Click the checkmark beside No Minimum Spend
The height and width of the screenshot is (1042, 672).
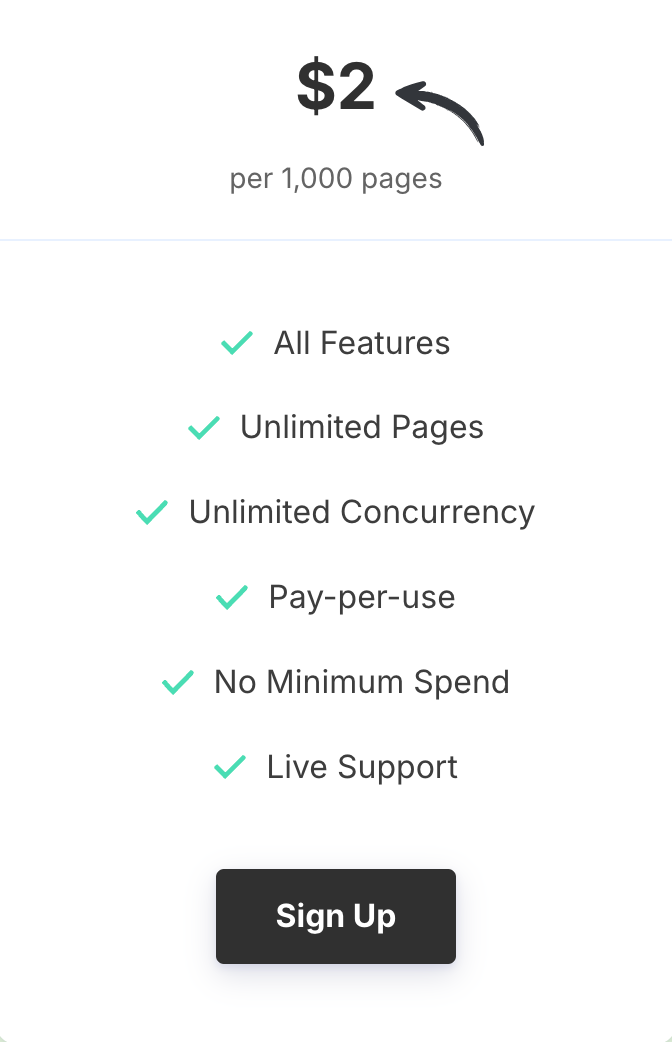coord(177,682)
